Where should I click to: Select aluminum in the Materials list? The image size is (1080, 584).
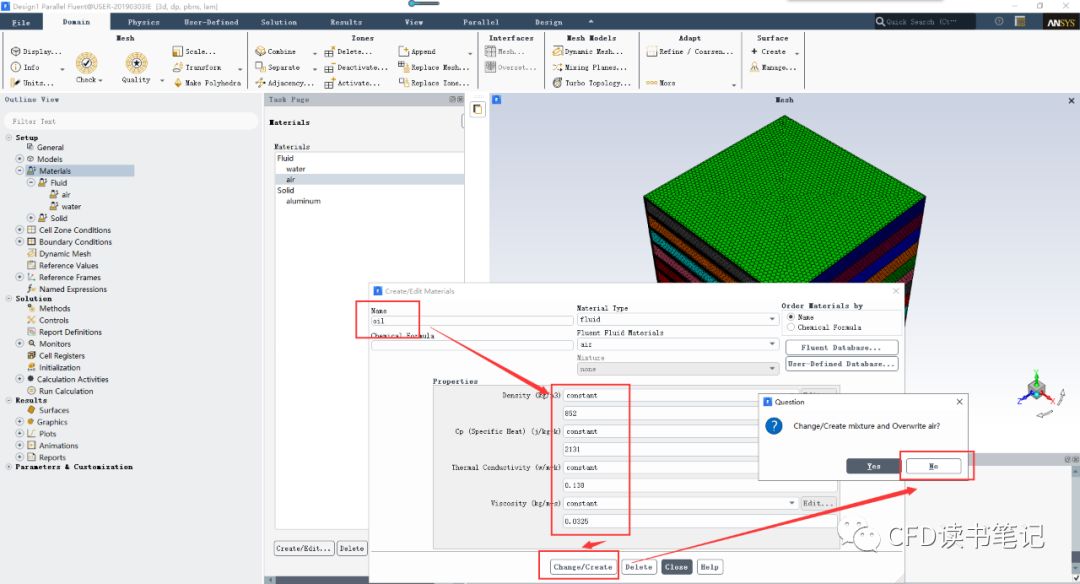click(x=303, y=201)
